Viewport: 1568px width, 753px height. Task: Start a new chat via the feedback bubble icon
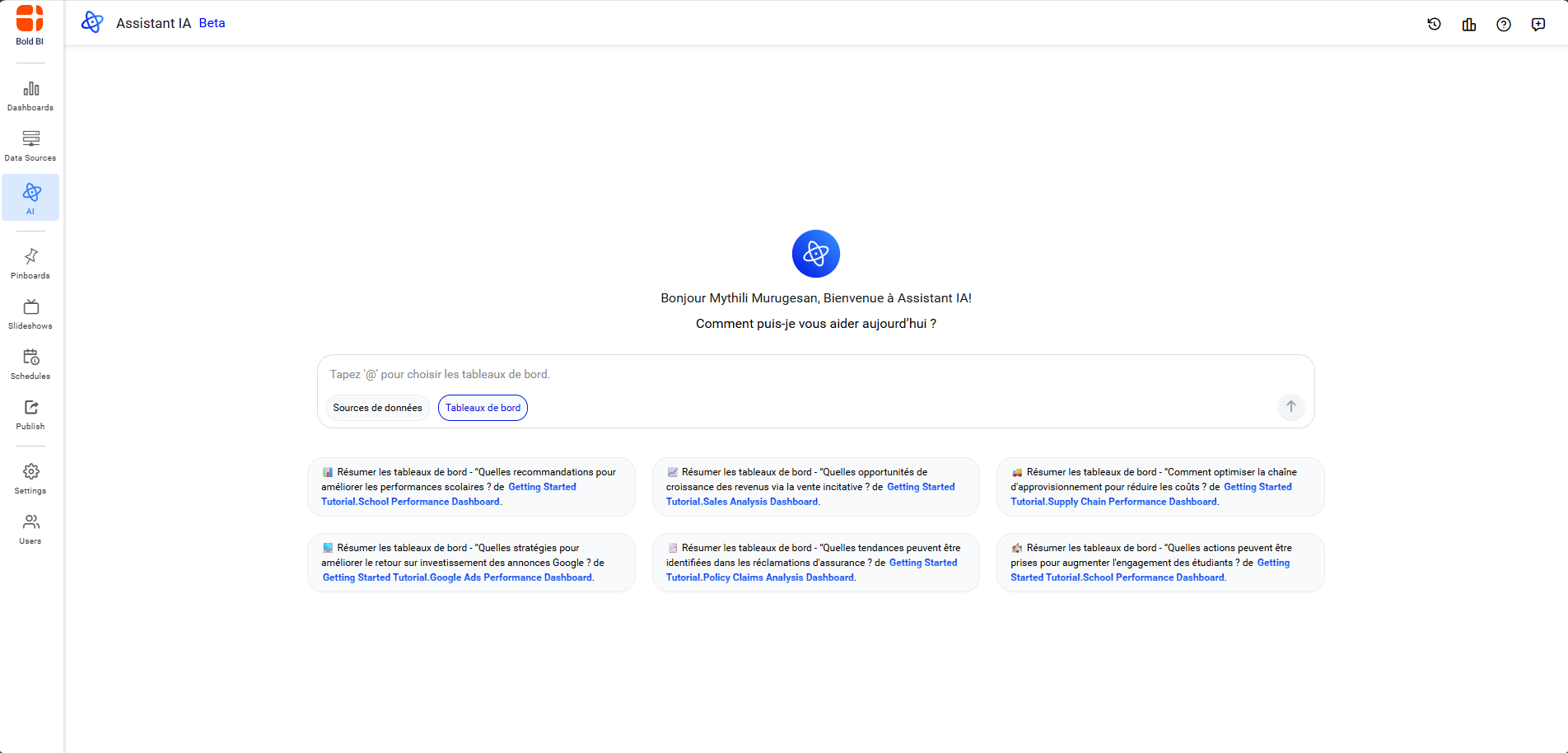[x=1538, y=24]
